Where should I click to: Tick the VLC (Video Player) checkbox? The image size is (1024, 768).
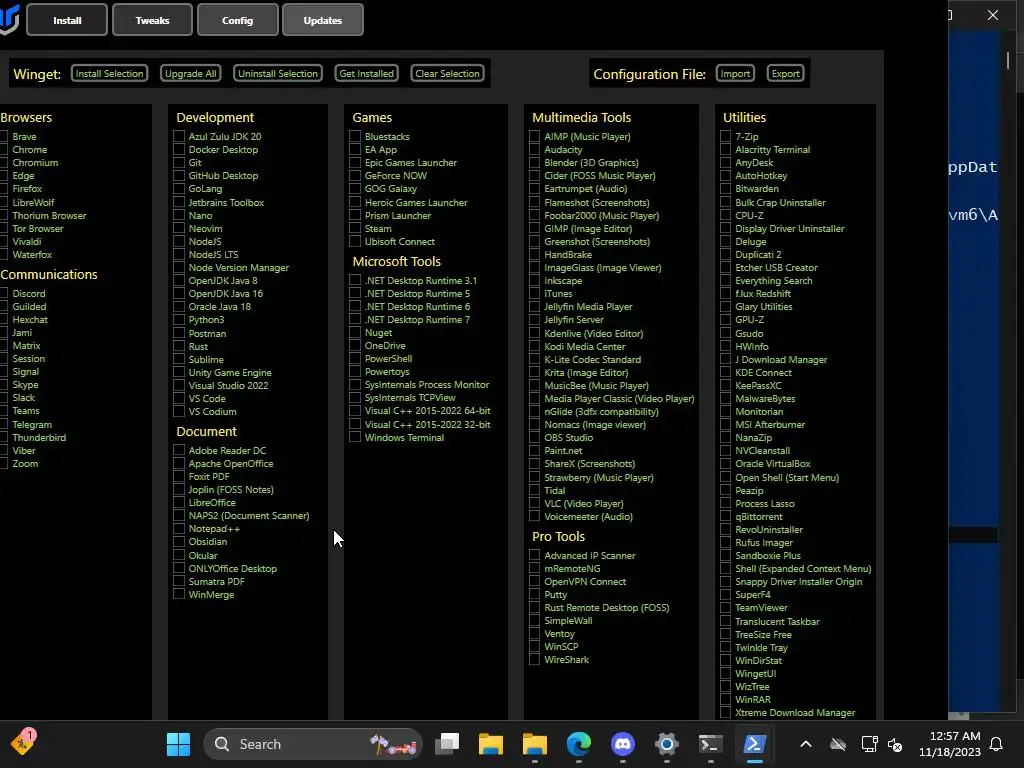(535, 503)
